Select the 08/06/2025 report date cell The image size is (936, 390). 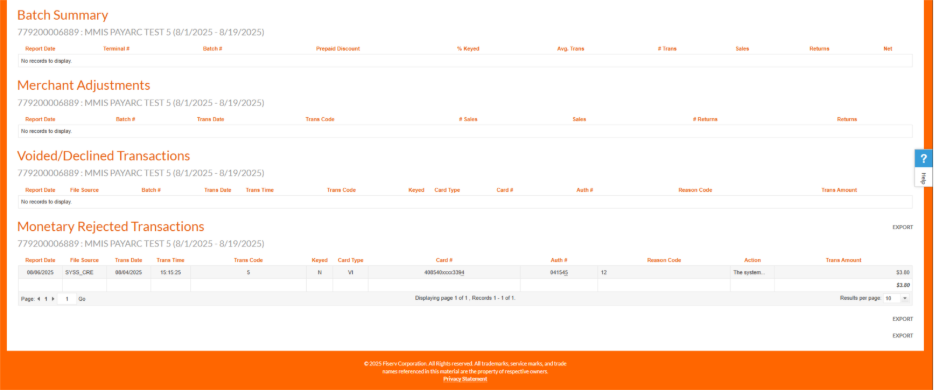[x=40, y=272]
